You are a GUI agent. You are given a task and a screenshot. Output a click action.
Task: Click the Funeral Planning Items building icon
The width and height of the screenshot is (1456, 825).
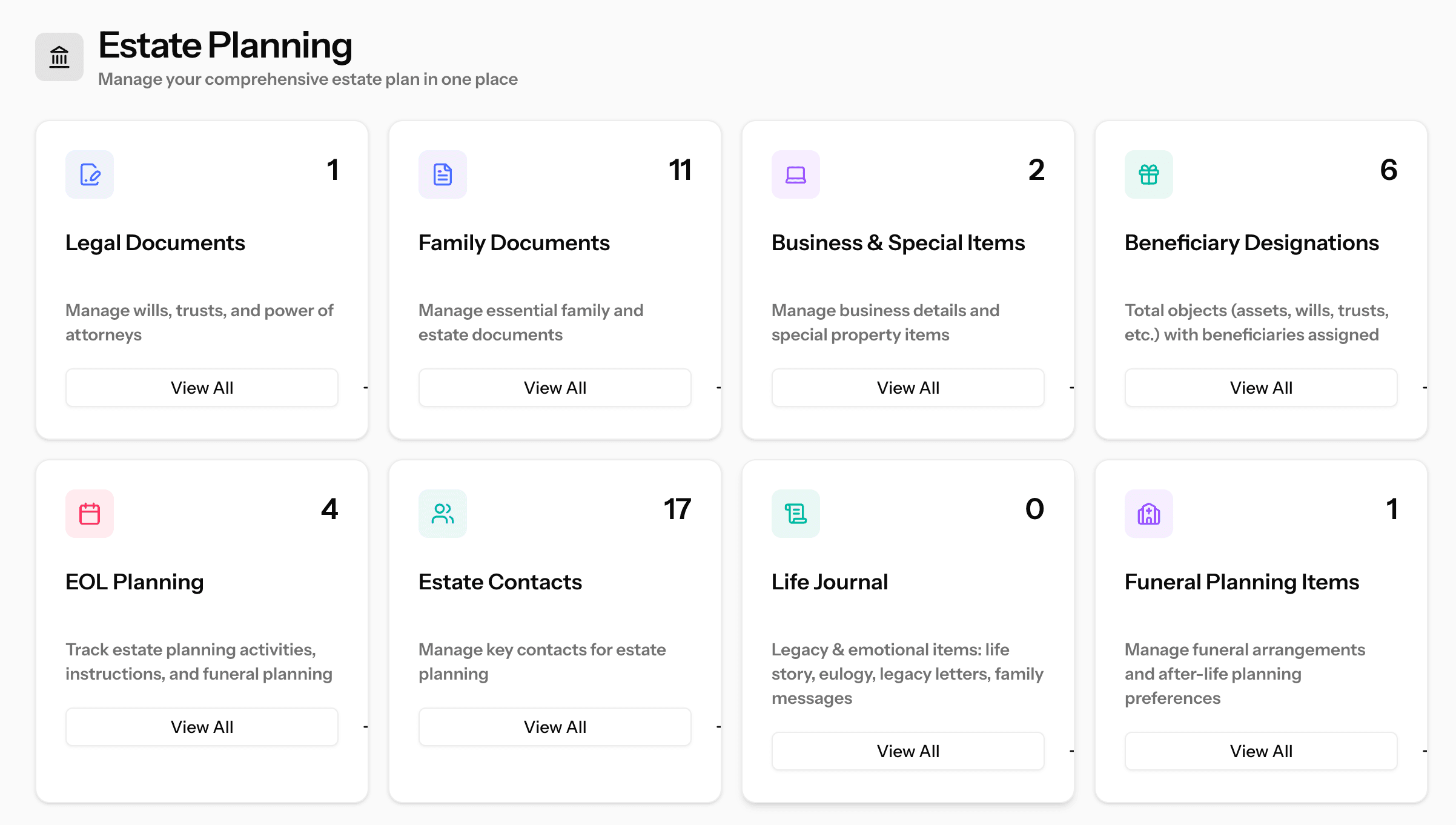(1148, 514)
